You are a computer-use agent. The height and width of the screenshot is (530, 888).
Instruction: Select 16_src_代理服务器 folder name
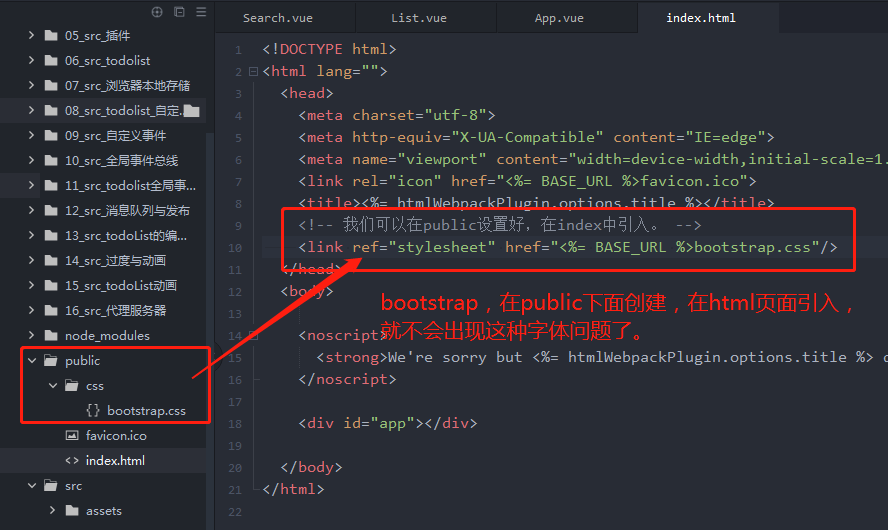pyautogui.click(x=116, y=310)
